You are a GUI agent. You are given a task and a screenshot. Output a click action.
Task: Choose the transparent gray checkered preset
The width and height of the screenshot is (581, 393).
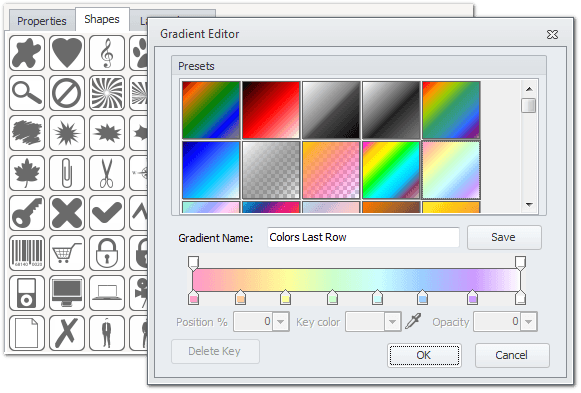point(271,170)
